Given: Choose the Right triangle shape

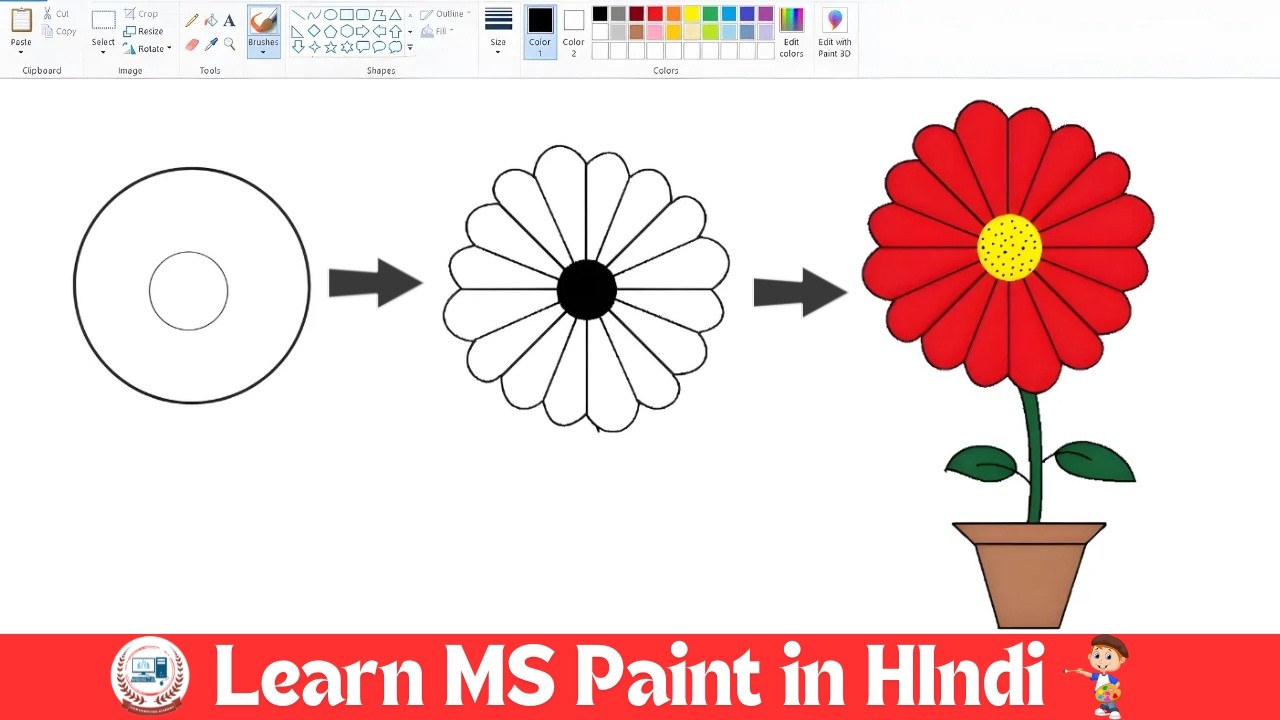Looking at the screenshot, I should [x=298, y=31].
